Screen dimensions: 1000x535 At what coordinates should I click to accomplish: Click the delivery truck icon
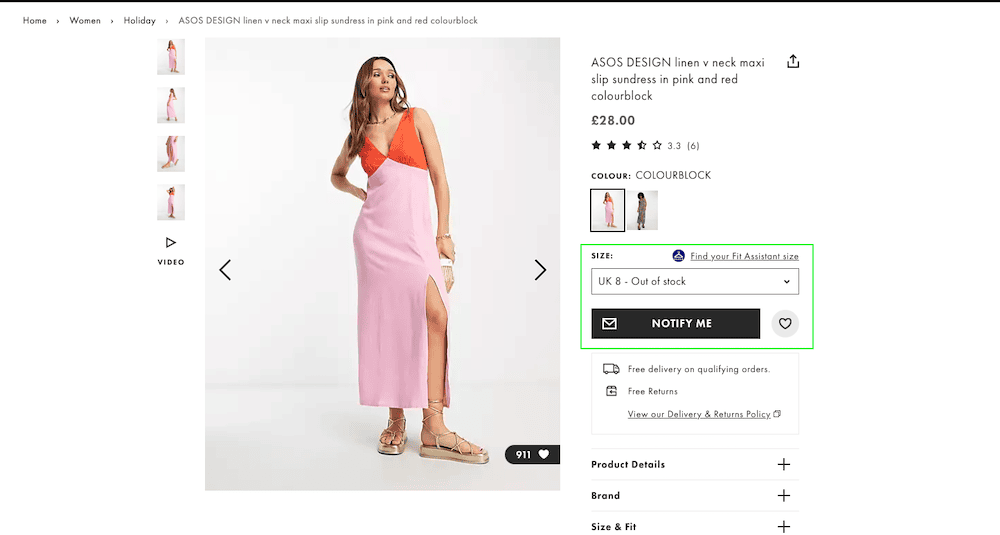tap(611, 369)
